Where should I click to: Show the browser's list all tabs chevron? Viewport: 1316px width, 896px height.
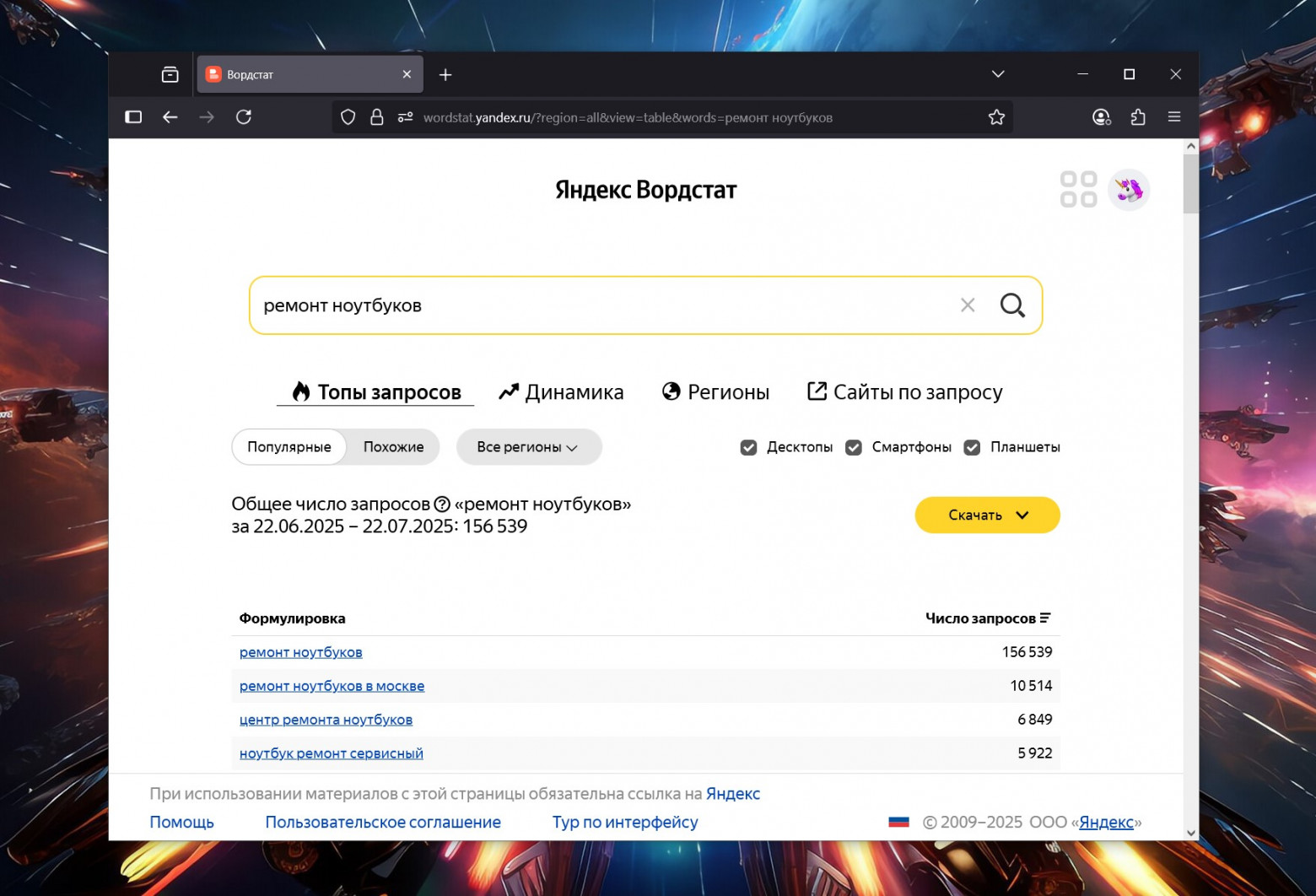pos(998,74)
